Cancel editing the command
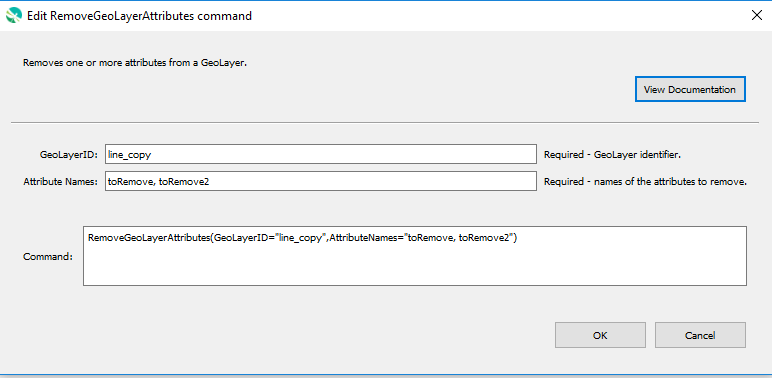The height and width of the screenshot is (378, 772). pos(700,336)
